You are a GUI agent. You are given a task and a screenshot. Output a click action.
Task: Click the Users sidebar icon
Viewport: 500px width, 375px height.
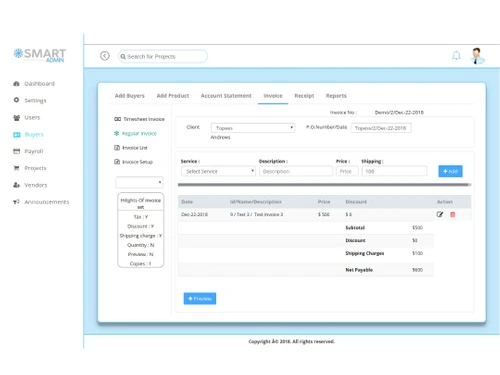(x=16, y=117)
